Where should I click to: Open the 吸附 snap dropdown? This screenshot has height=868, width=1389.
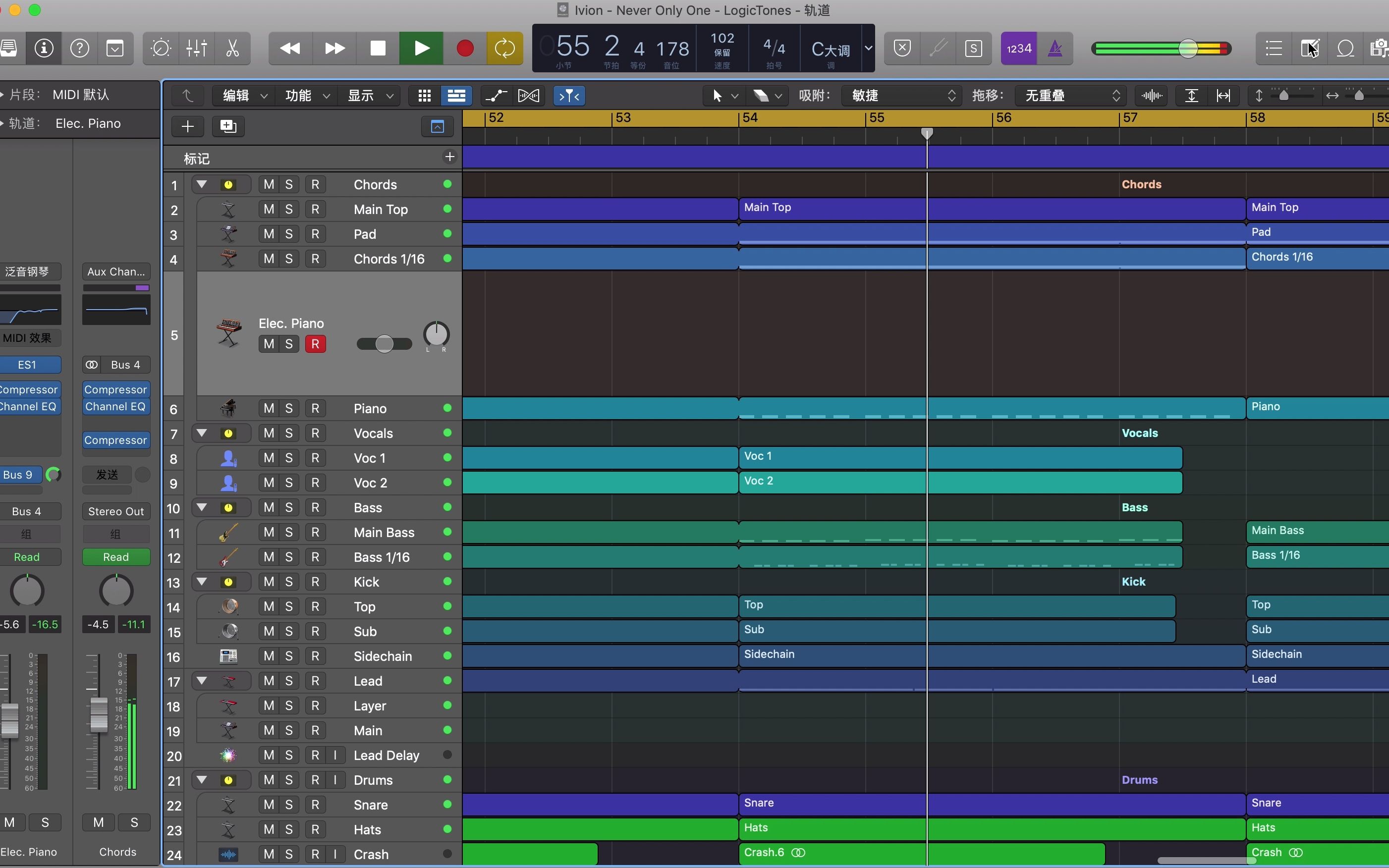pos(900,95)
